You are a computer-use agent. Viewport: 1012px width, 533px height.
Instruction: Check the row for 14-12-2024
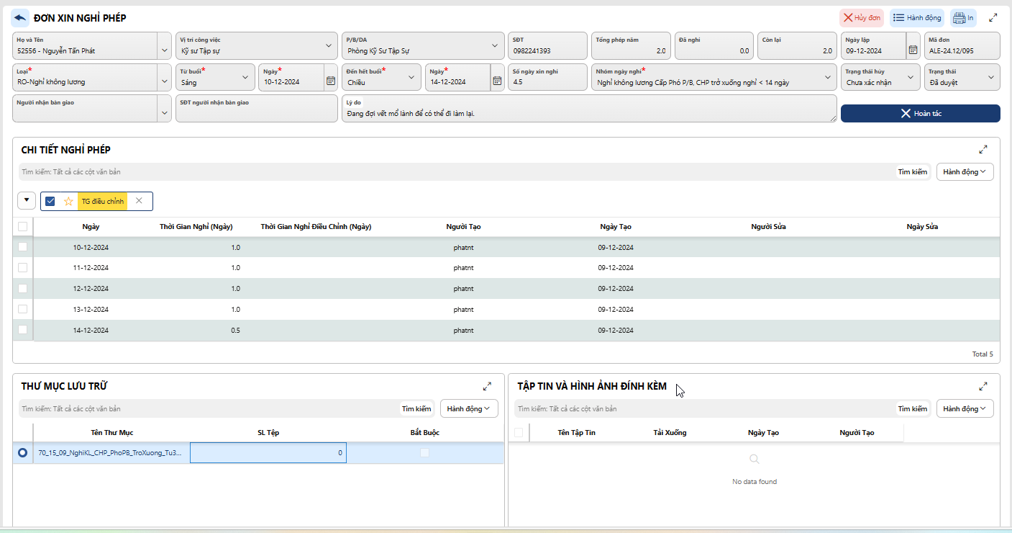pos(23,330)
